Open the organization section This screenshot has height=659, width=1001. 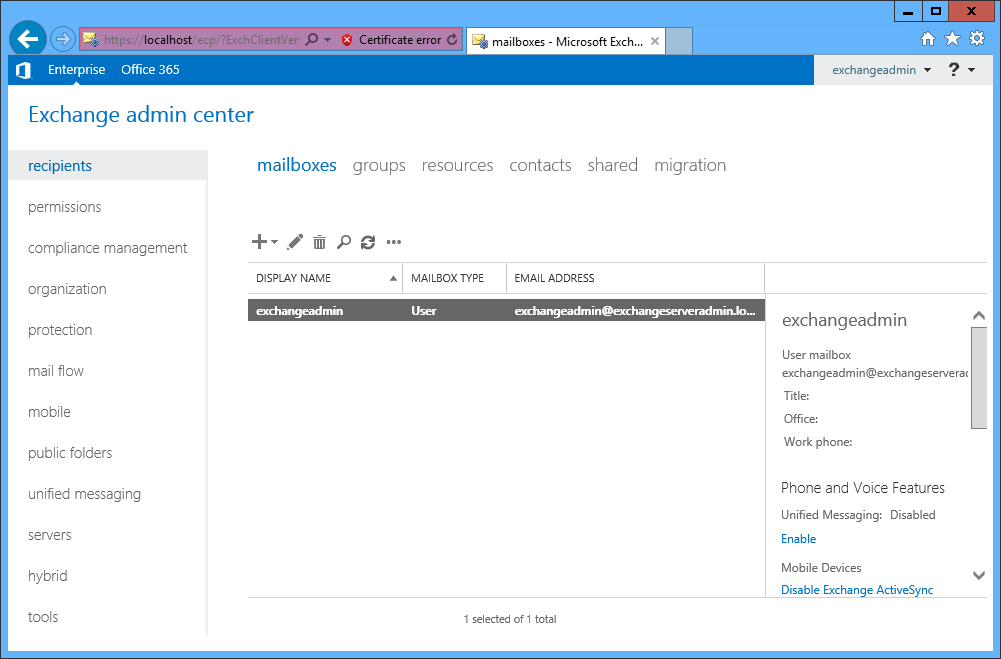pos(67,289)
